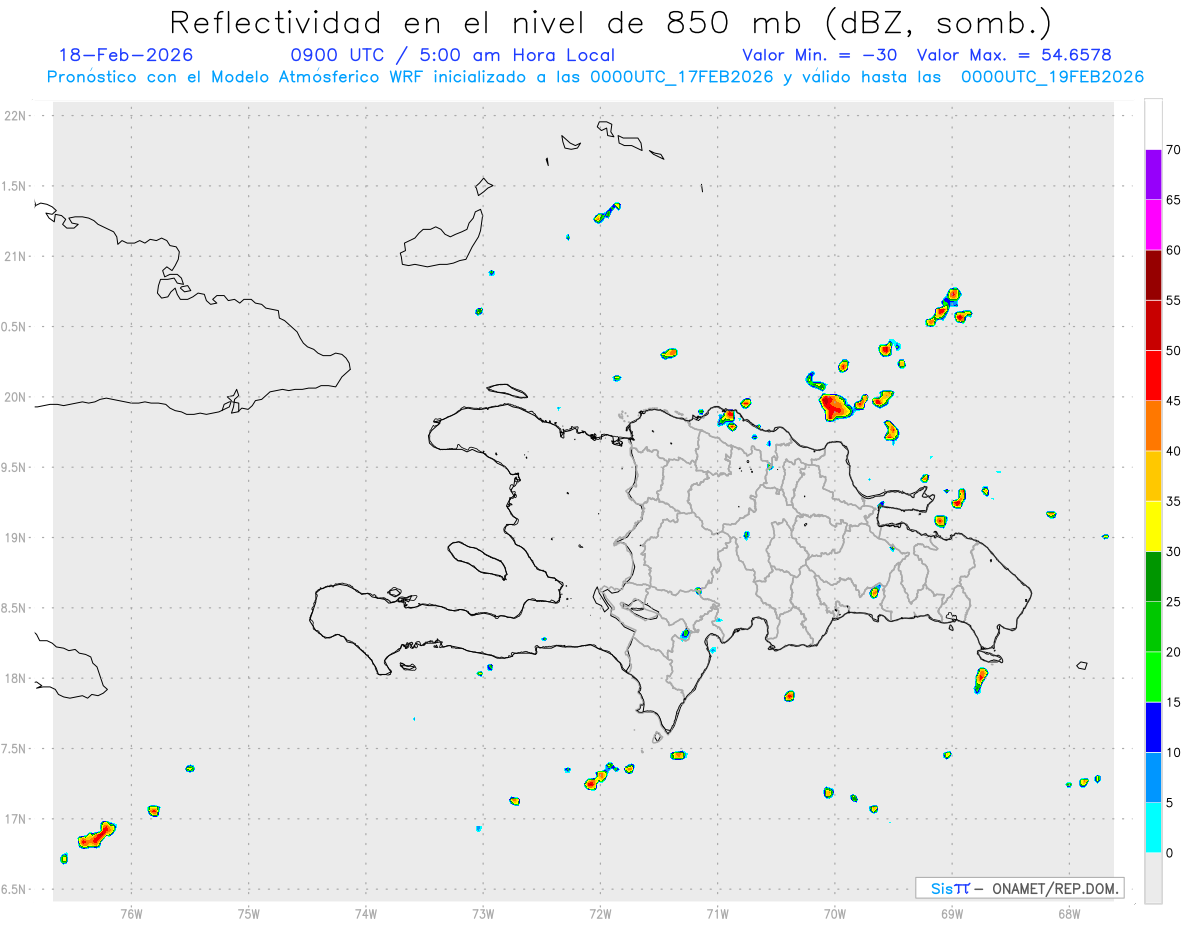Click the '0' value on the colorbar scale
Screen dimensions: 1200x927
click(x=1170, y=853)
